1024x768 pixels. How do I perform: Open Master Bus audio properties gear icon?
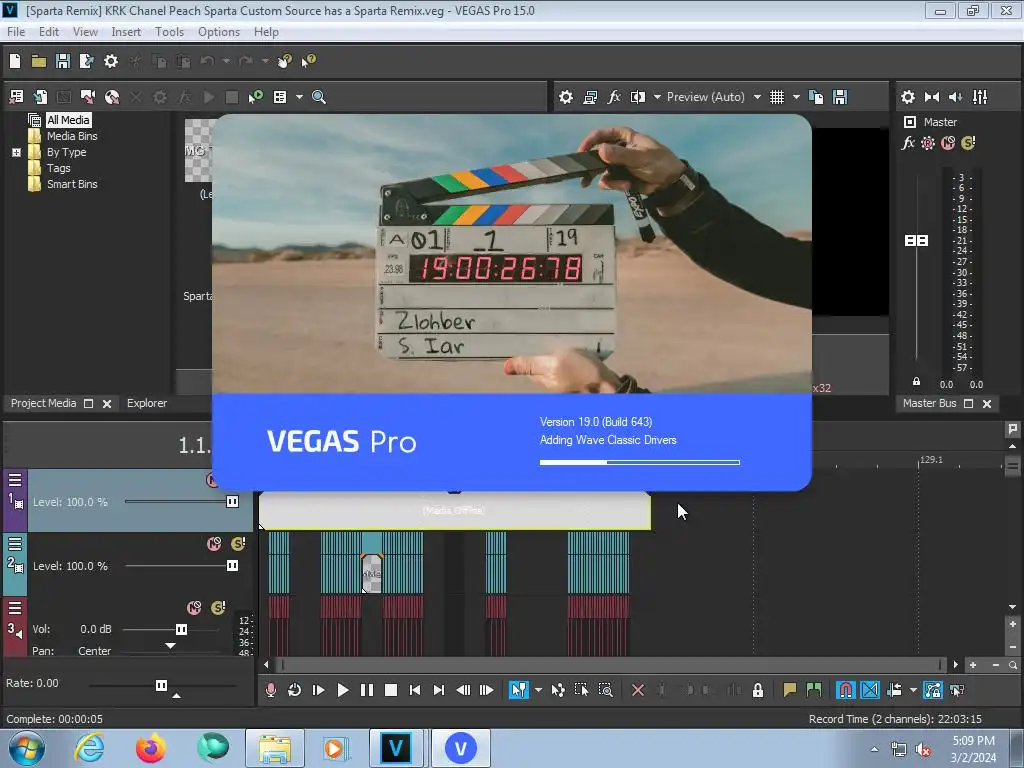[908, 97]
